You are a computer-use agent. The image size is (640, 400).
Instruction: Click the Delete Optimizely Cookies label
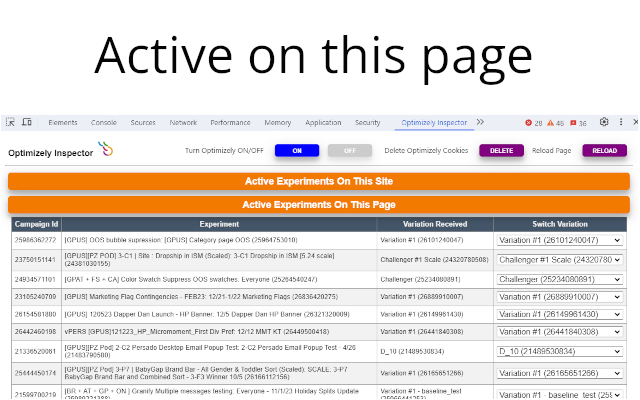point(426,151)
